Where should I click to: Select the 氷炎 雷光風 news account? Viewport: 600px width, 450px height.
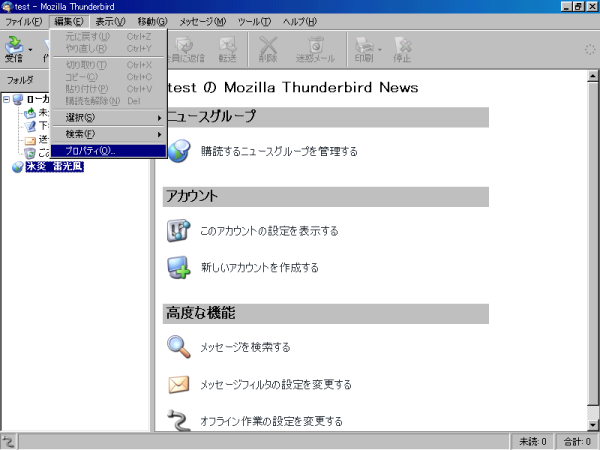pos(55,166)
